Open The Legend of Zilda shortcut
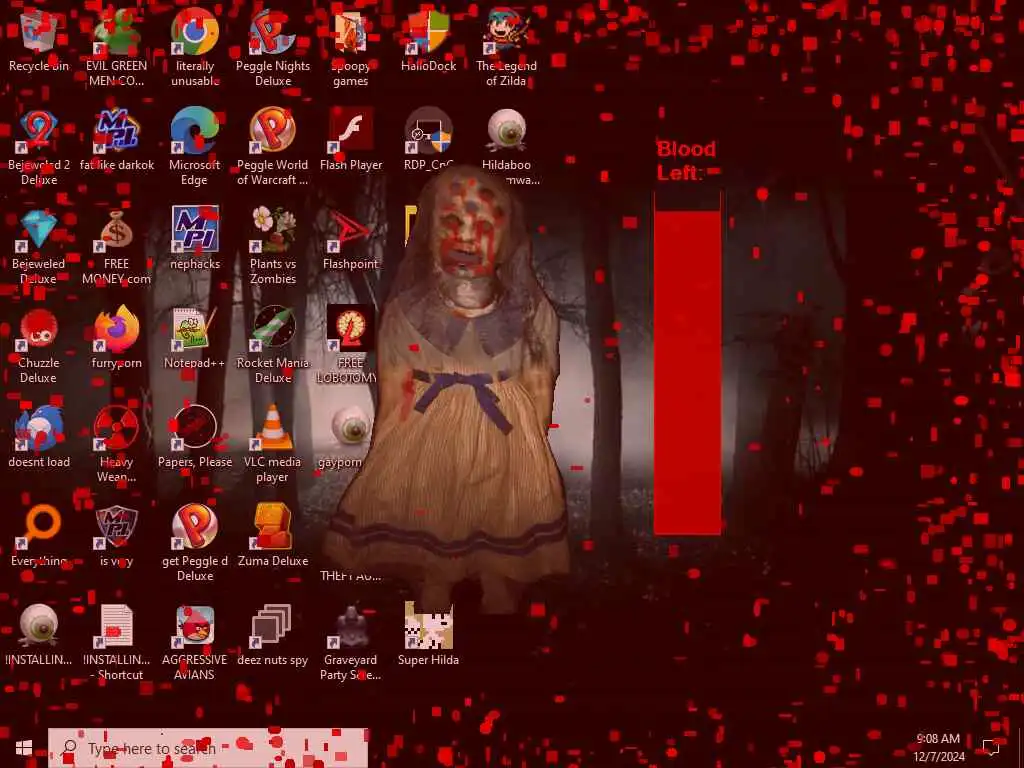Viewport: 1024px width, 768px height. [506, 32]
